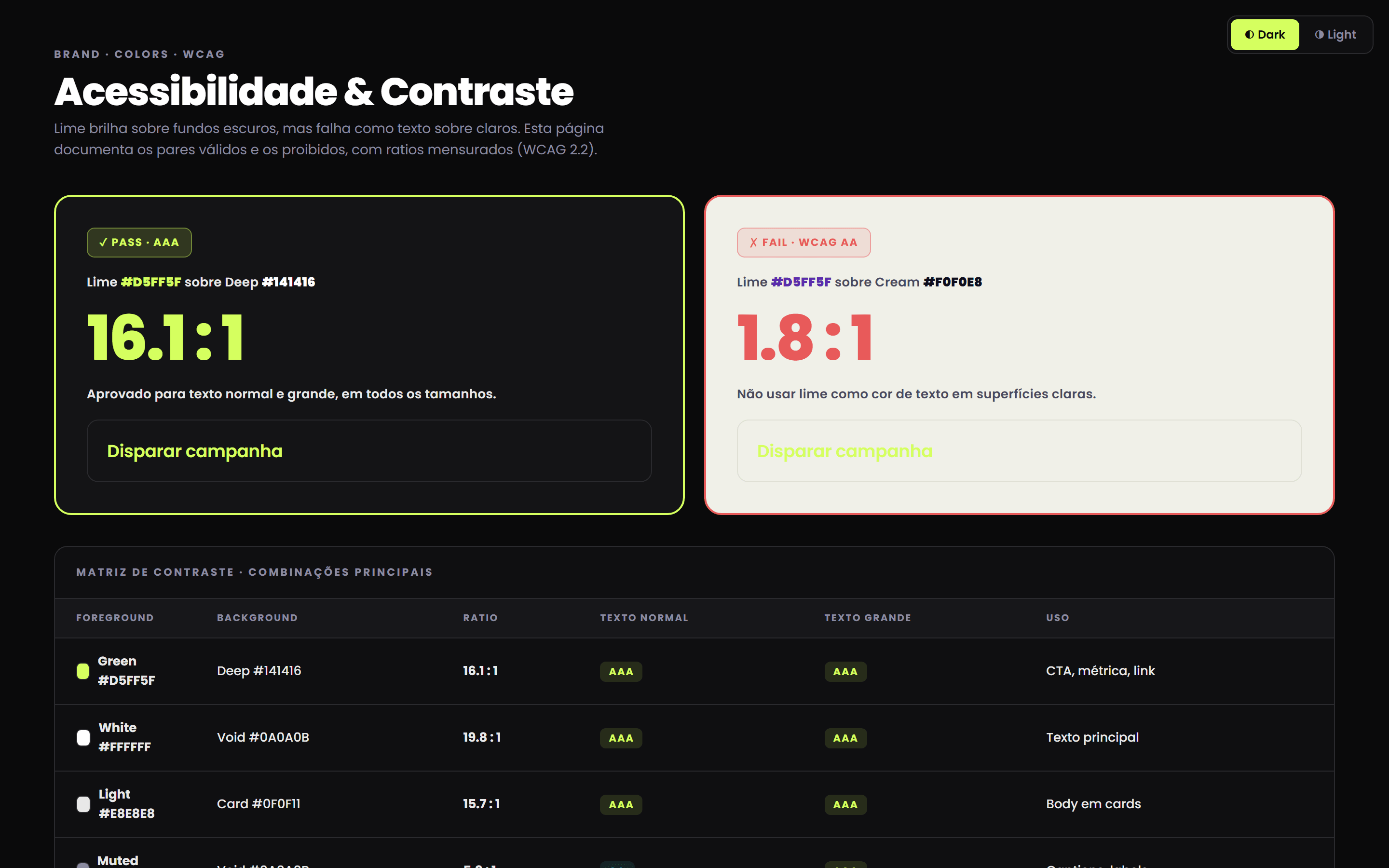Image resolution: width=1389 pixels, height=868 pixels.
Task: Select the Light #E8E8E8 color swatch
Action: (x=83, y=804)
